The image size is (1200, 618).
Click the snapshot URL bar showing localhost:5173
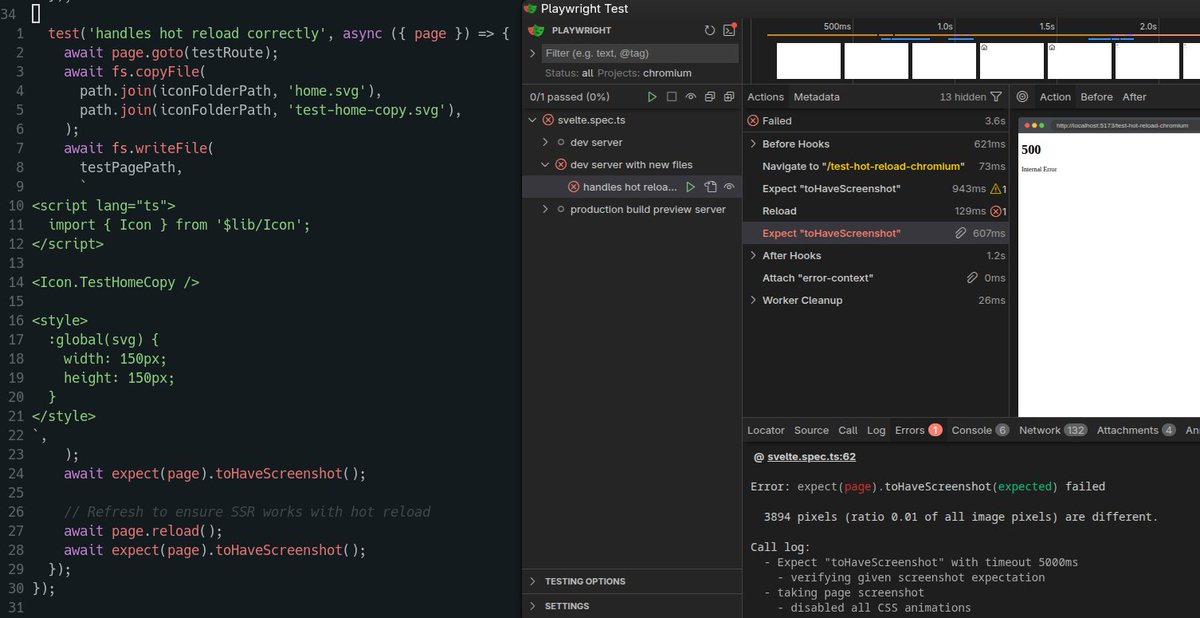[1122, 126]
